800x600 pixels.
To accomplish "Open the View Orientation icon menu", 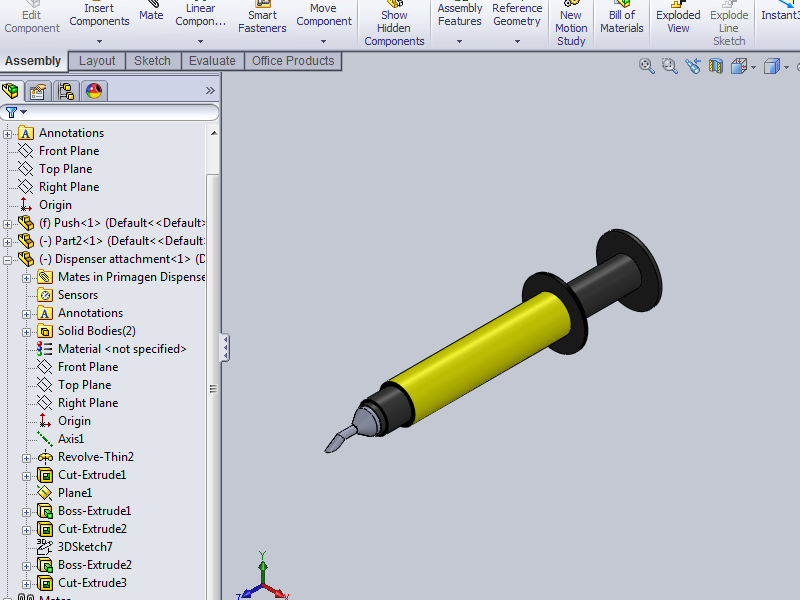I will click(x=739, y=66).
